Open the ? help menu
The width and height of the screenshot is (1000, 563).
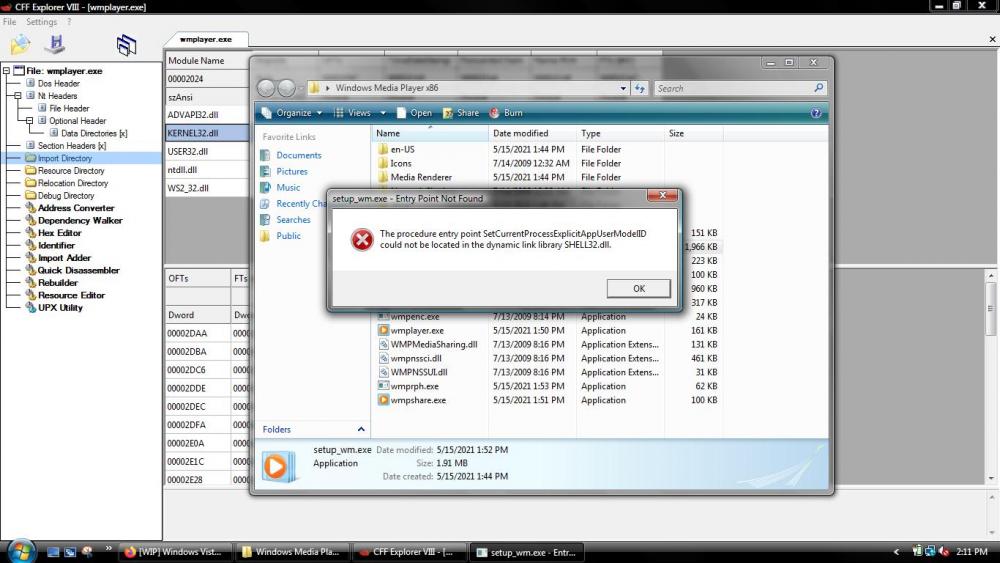coord(69,22)
